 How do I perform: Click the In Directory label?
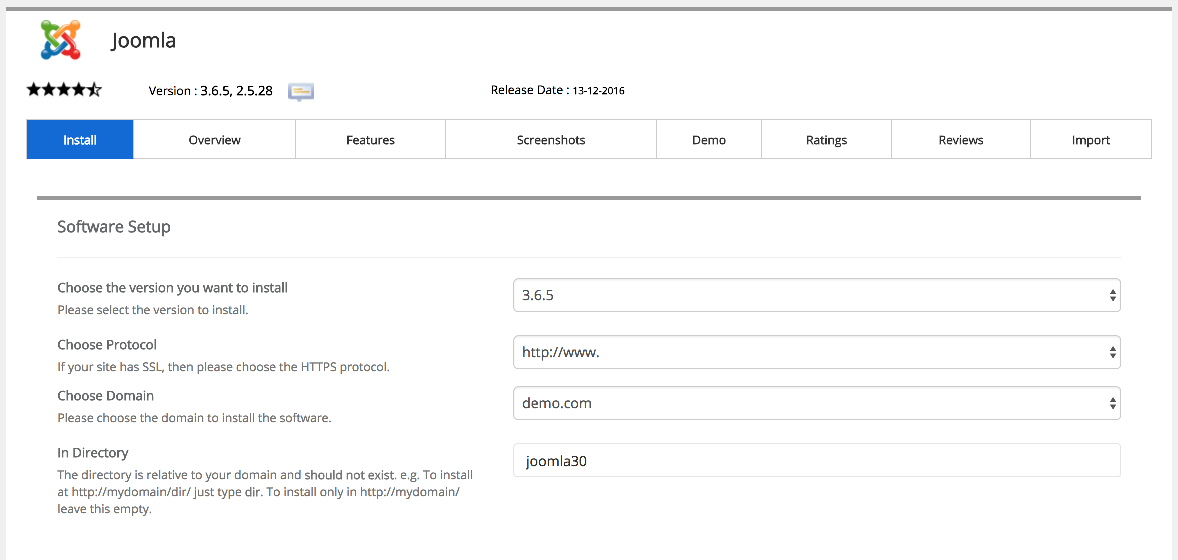pos(92,453)
